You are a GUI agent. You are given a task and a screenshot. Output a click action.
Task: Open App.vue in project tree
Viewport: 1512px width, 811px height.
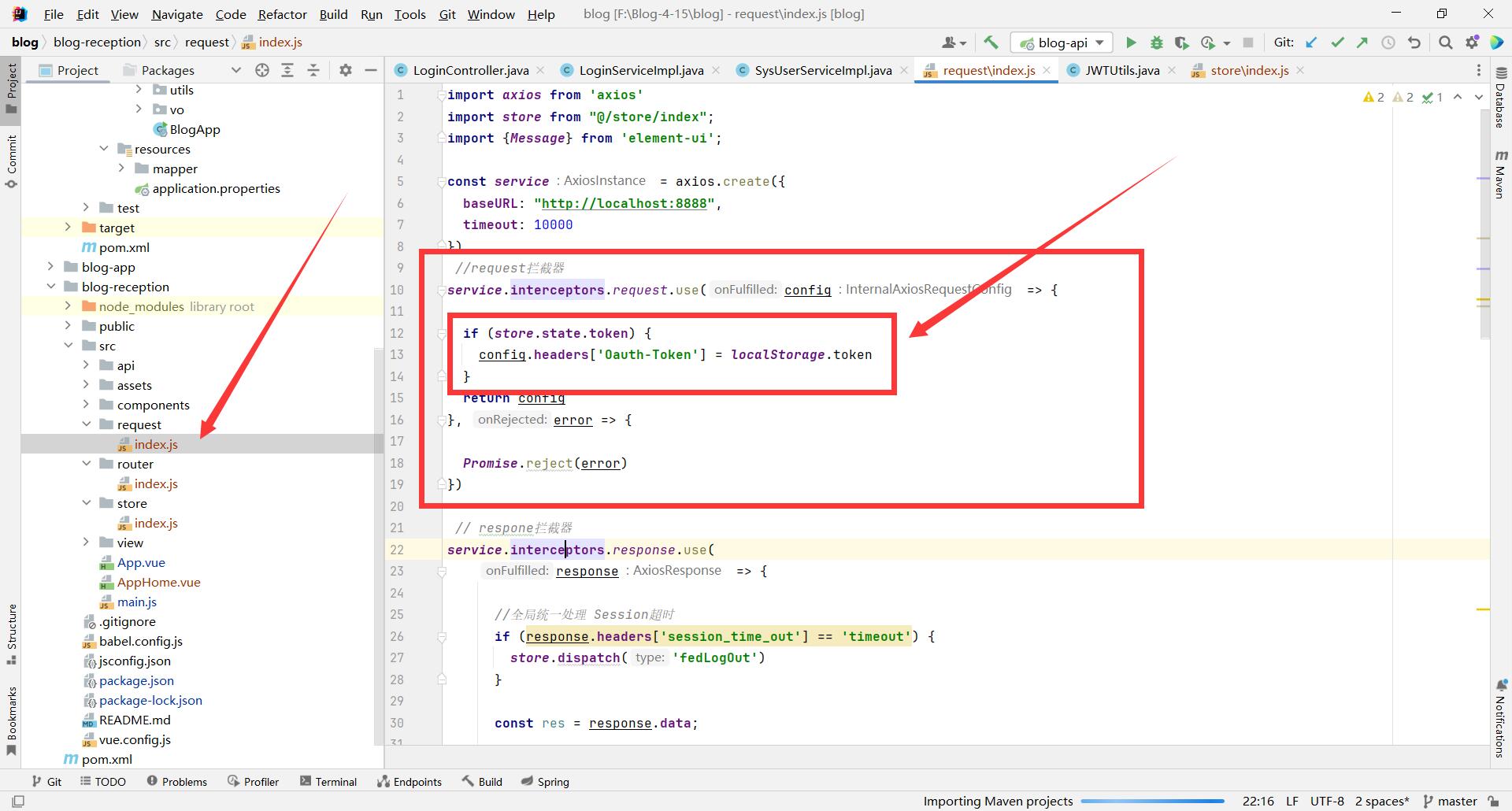[x=141, y=562]
